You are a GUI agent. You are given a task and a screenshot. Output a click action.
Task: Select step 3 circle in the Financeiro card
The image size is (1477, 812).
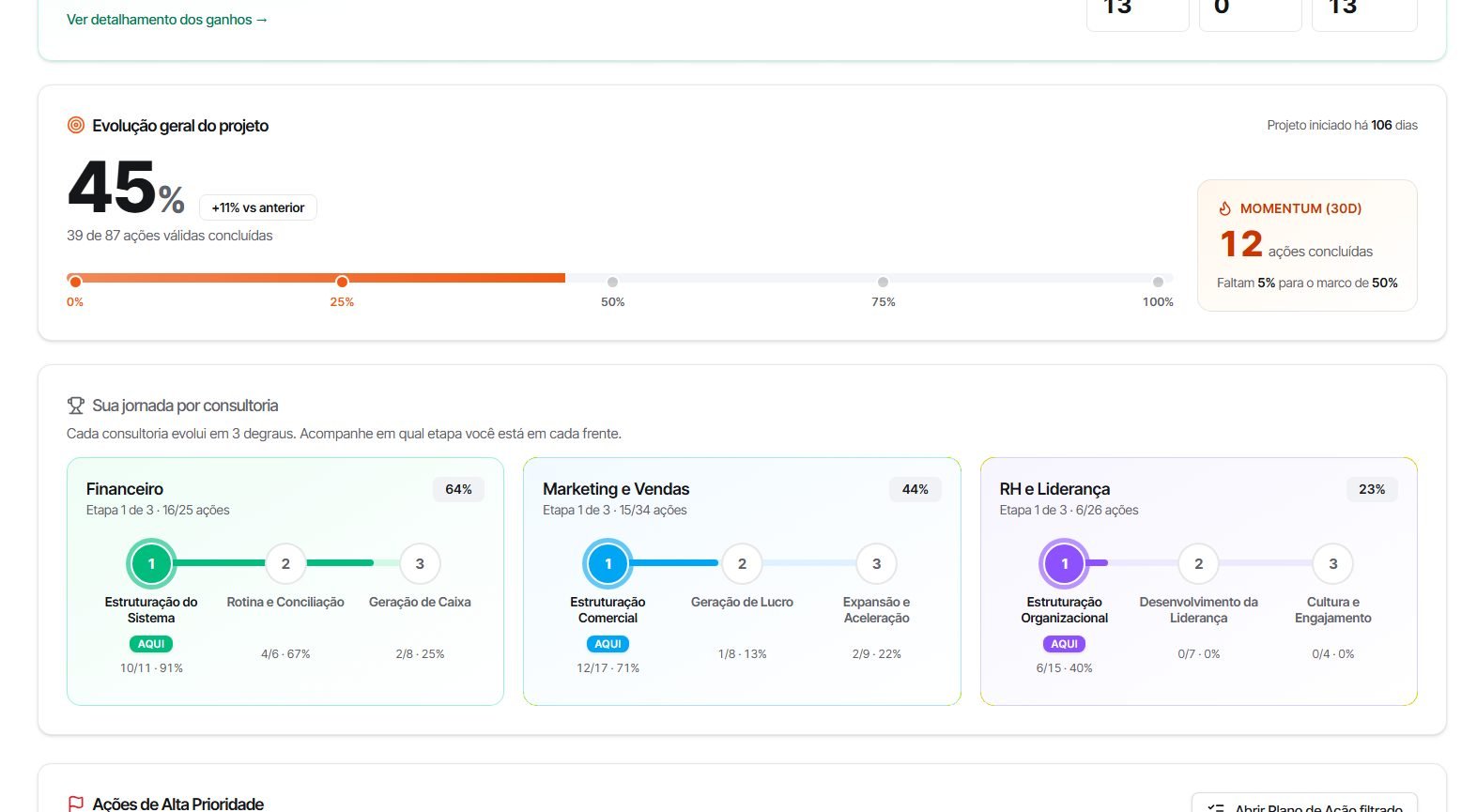click(420, 564)
